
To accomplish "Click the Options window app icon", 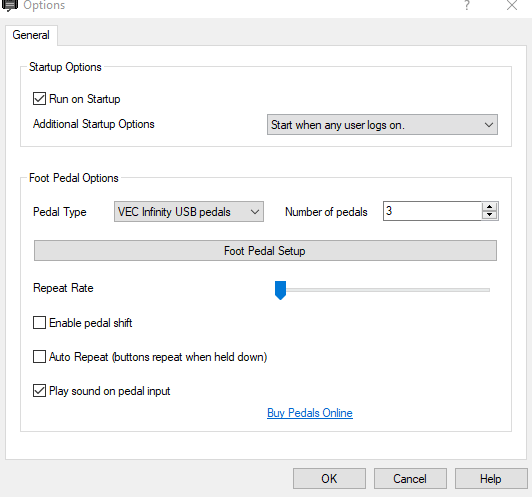I will [x=10, y=5].
